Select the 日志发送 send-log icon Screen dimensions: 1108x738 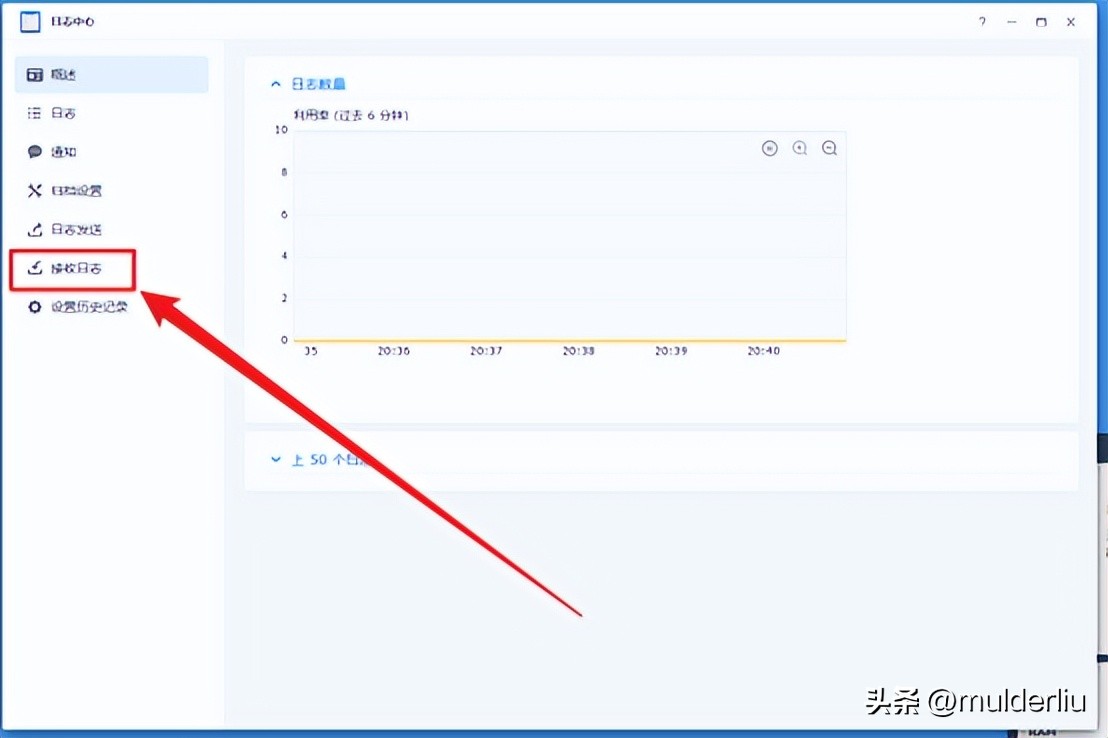click(x=33, y=229)
